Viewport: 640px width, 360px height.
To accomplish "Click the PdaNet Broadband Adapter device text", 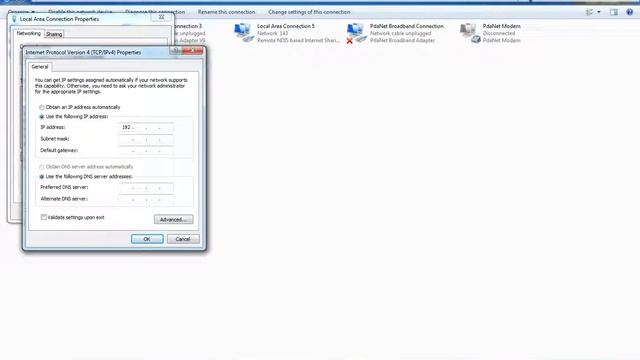I will pos(402,40).
